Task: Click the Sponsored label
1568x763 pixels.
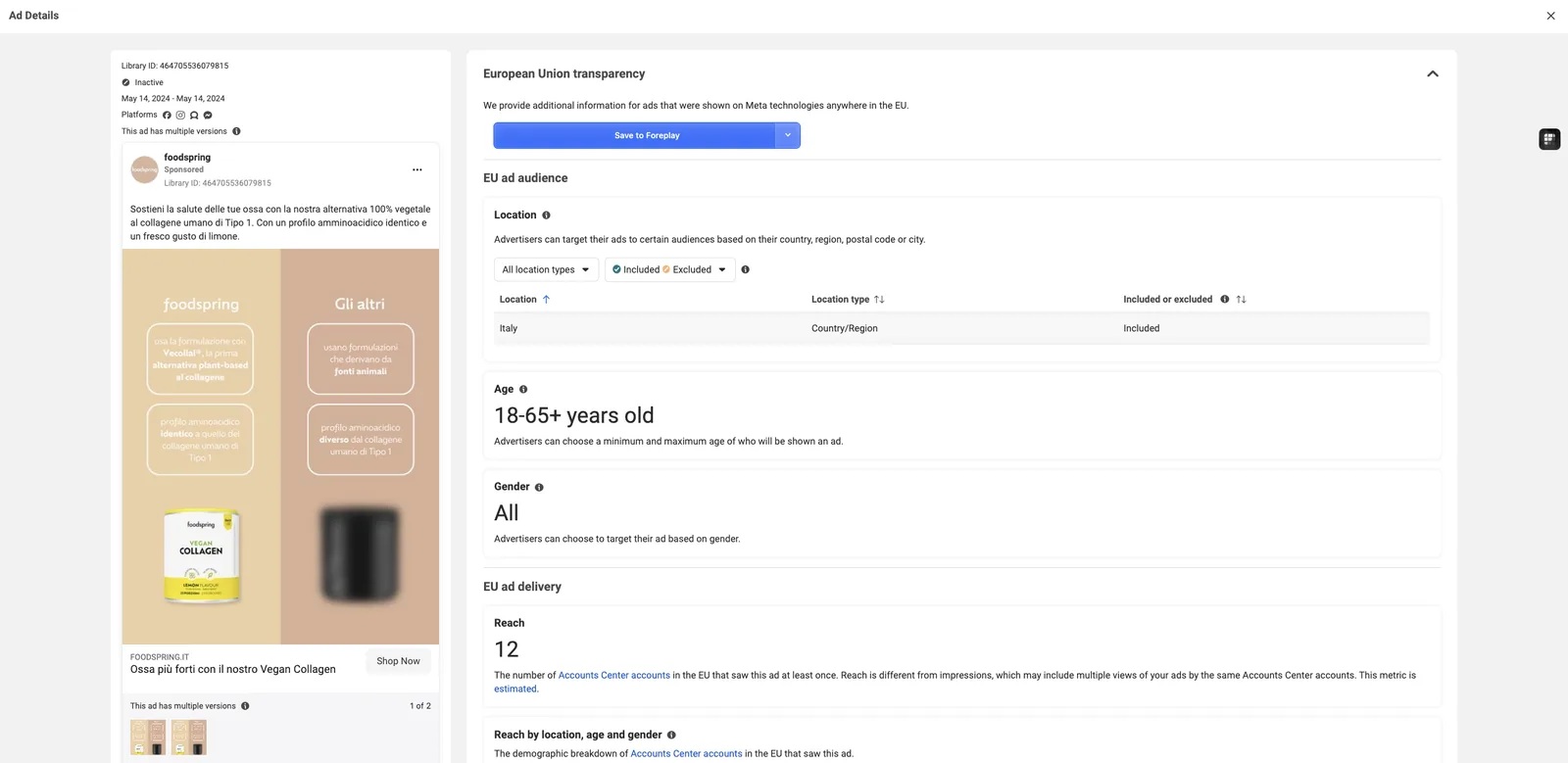Action: (x=184, y=169)
